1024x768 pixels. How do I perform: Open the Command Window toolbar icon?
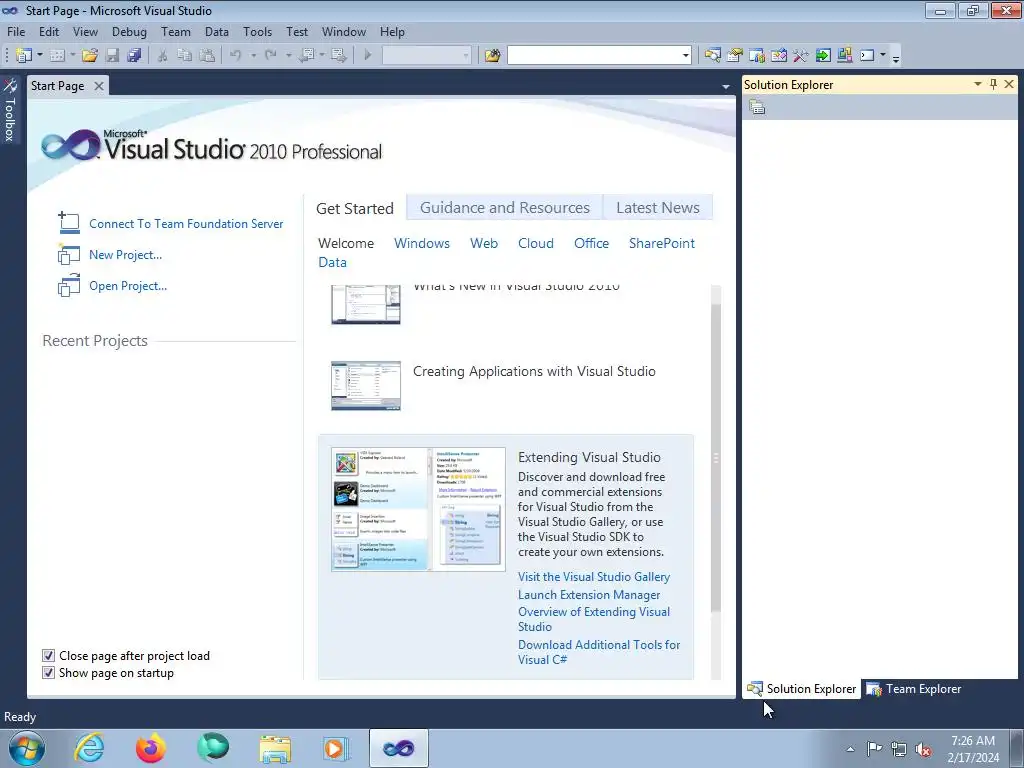(867, 56)
